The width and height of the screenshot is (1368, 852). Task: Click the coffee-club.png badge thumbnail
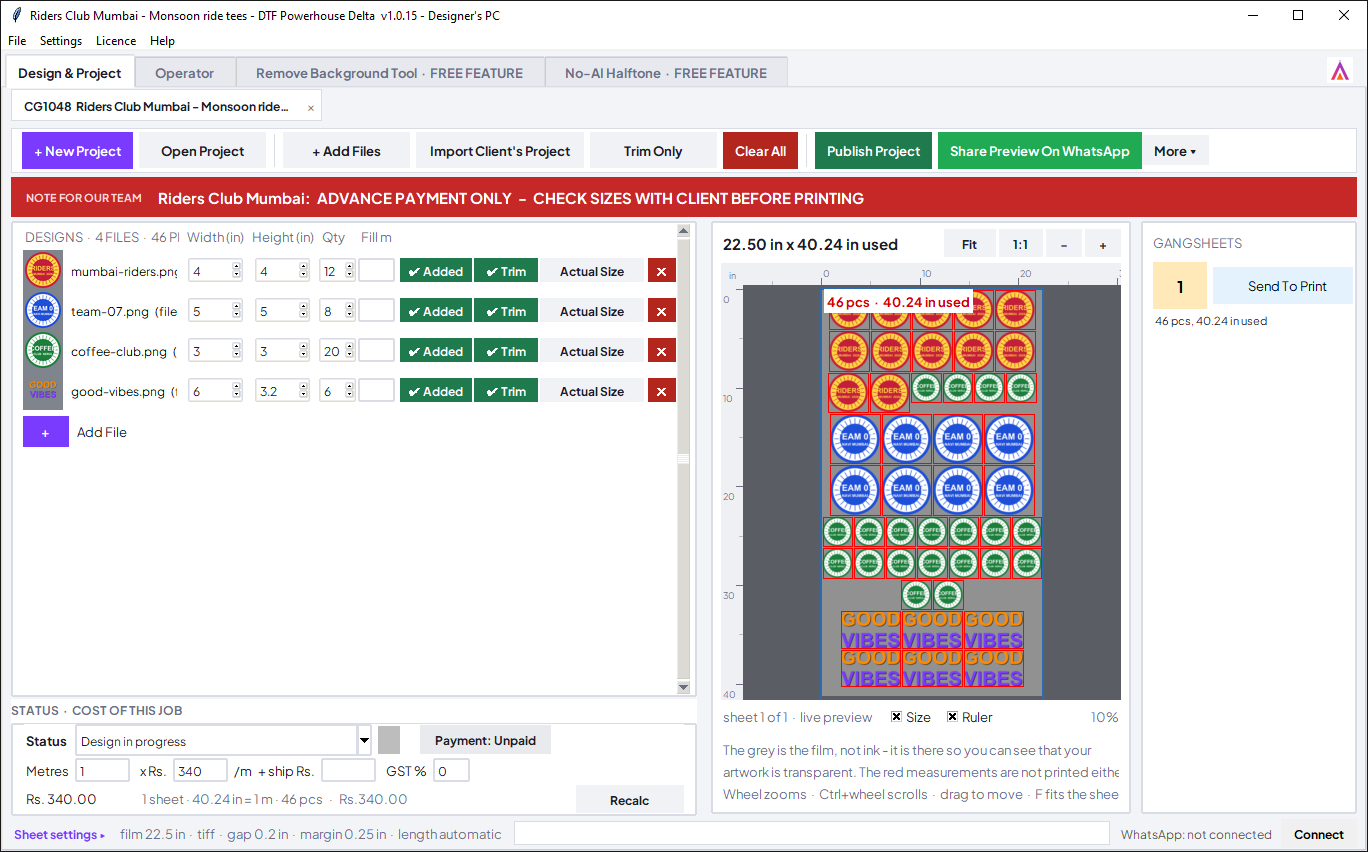point(43,351)
